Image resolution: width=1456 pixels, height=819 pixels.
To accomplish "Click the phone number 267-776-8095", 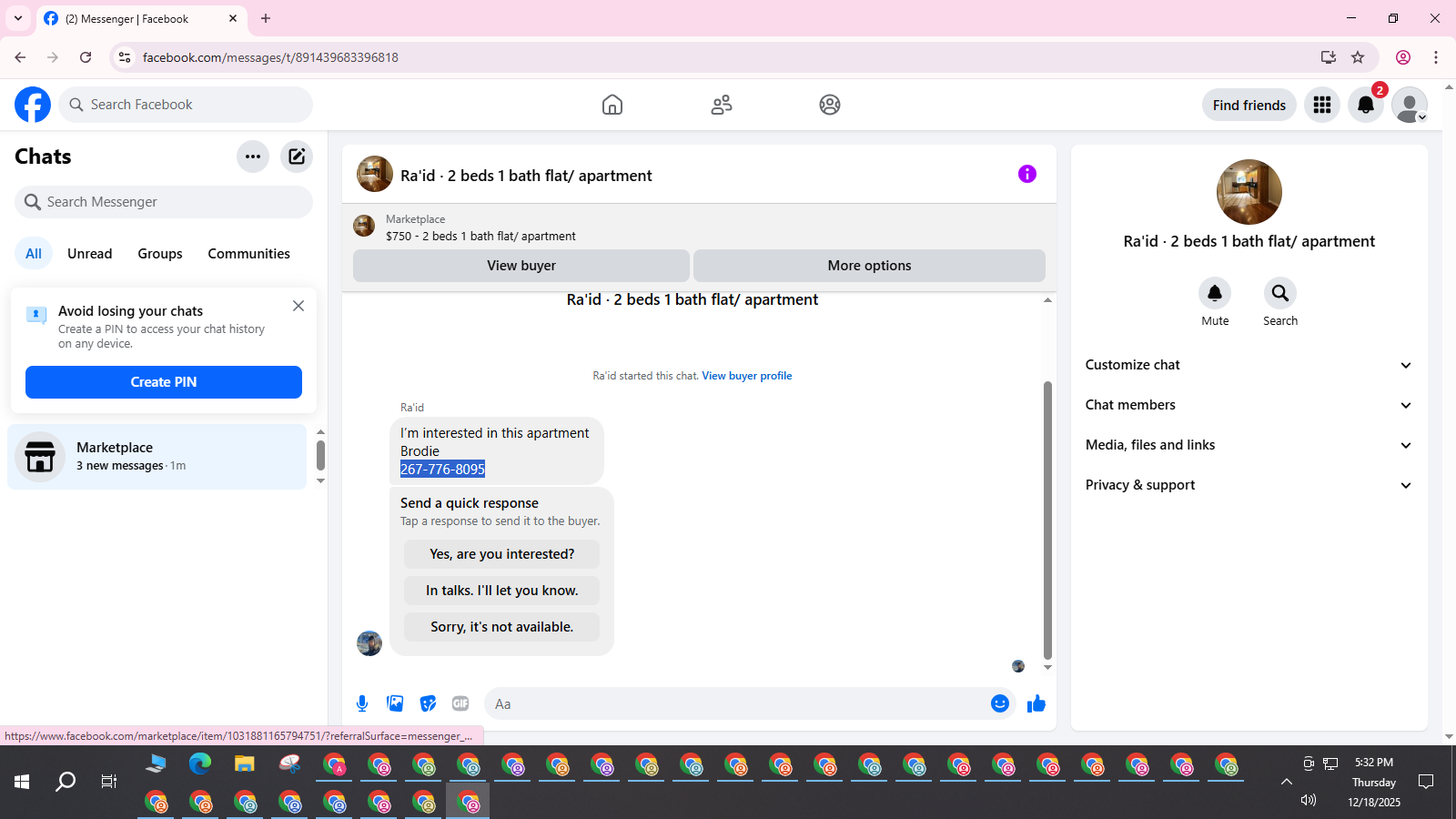I will coord(442,469).
